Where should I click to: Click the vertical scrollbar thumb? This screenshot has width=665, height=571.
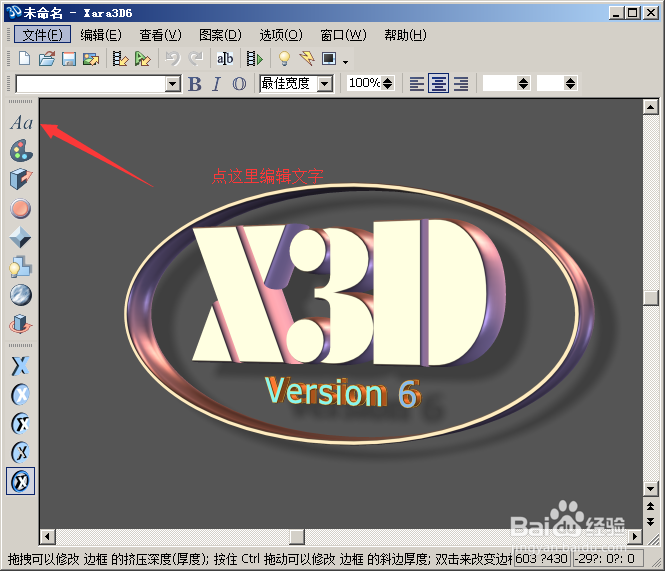(x=651, y=298)
